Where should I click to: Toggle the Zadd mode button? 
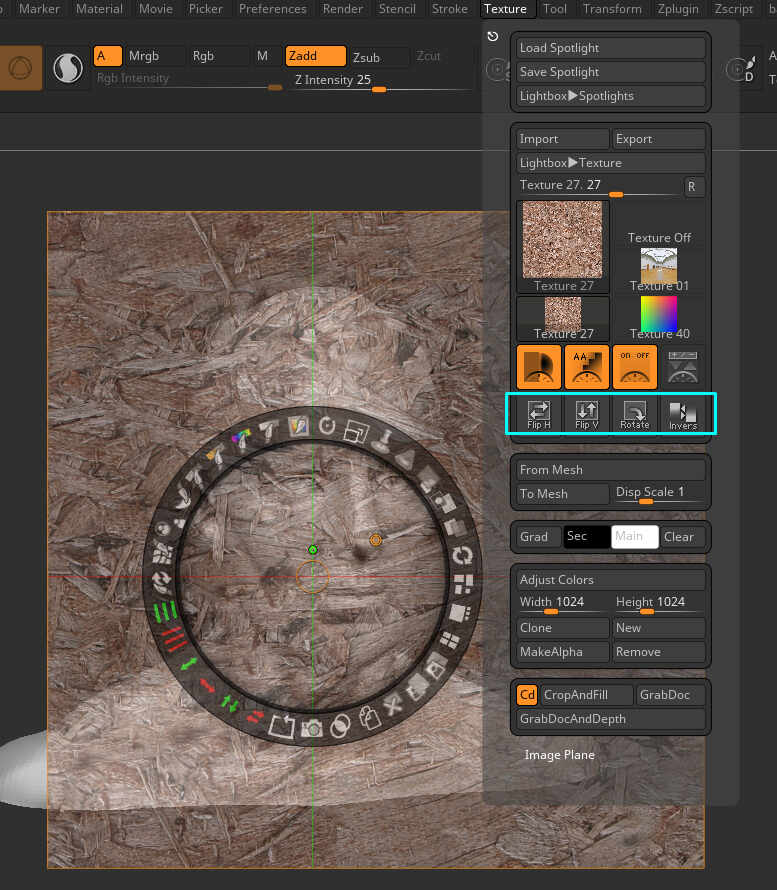315,57
